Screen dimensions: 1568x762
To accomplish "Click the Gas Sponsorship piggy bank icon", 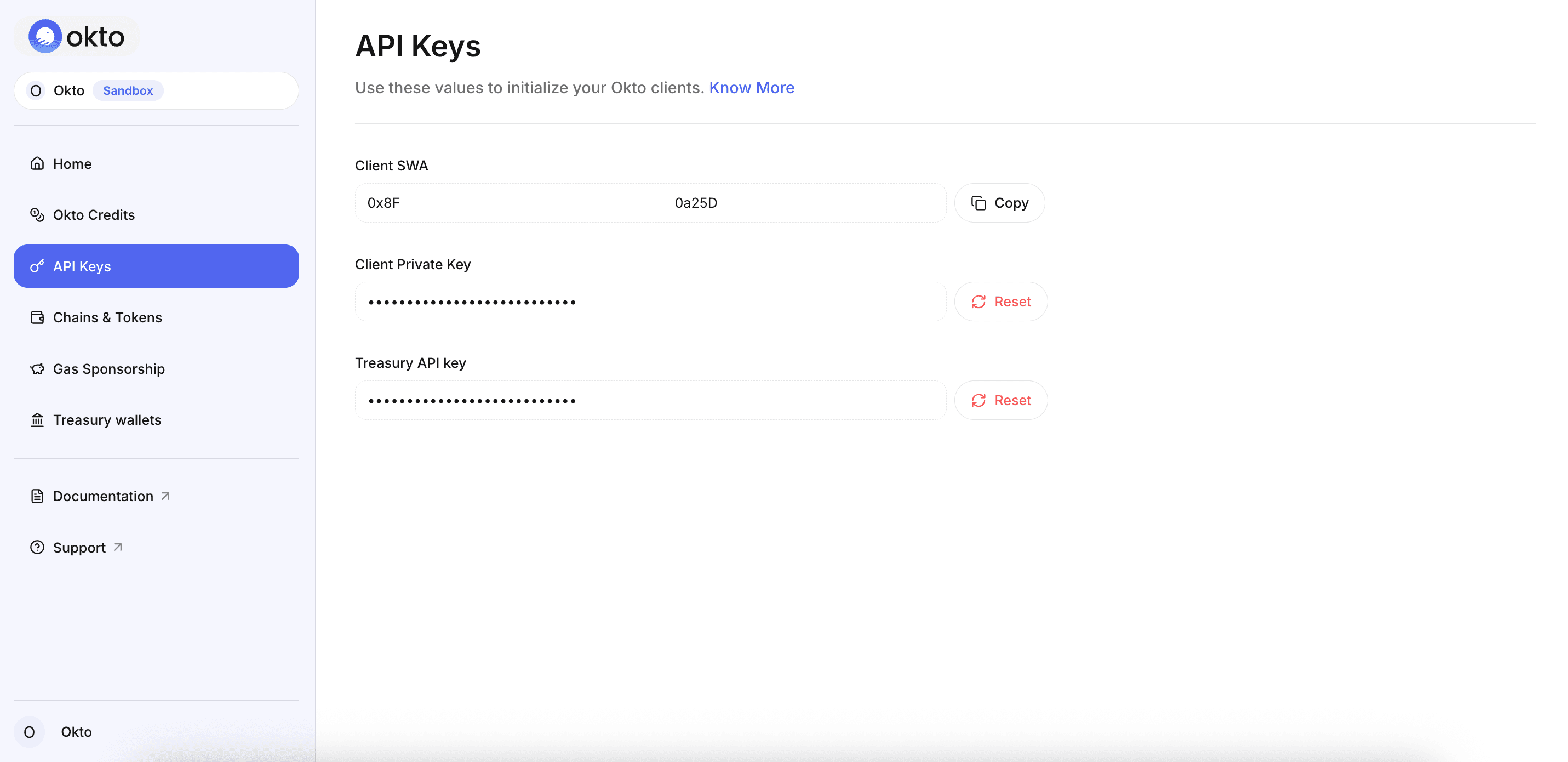I will 37,368.
